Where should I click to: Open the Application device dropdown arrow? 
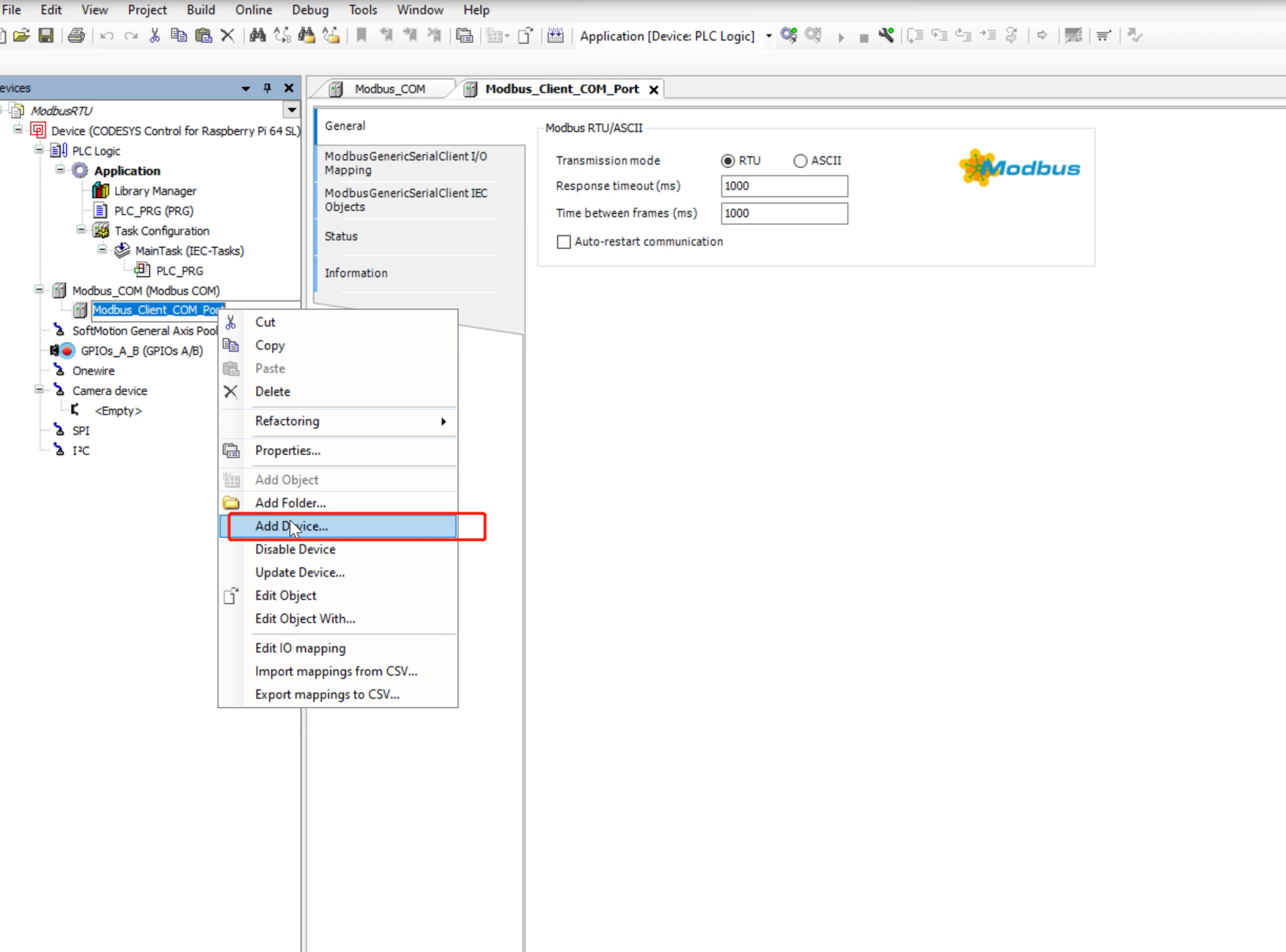pos(768,36)
